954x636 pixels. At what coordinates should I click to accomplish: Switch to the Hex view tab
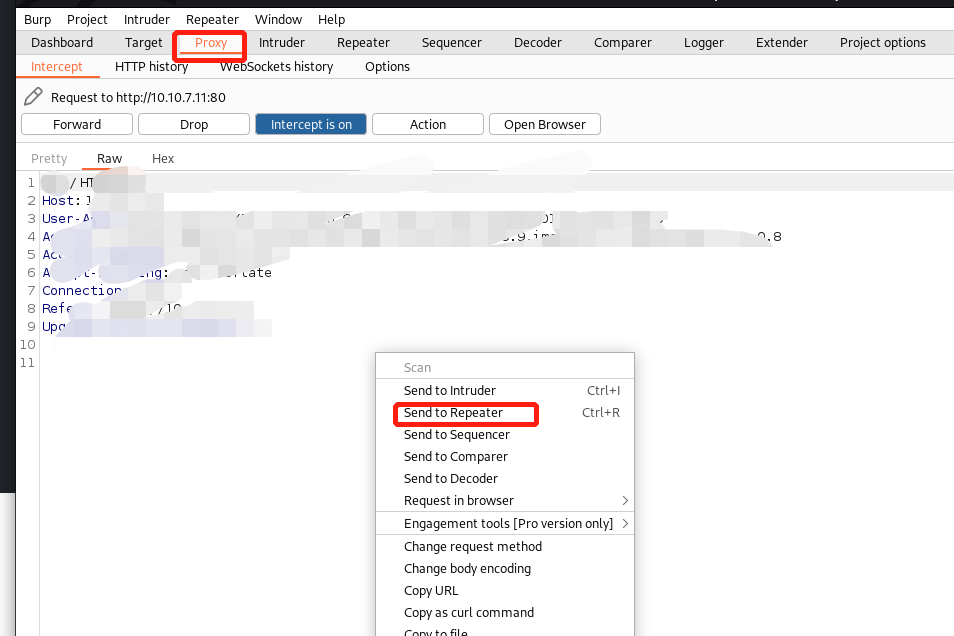click(163, 159)
